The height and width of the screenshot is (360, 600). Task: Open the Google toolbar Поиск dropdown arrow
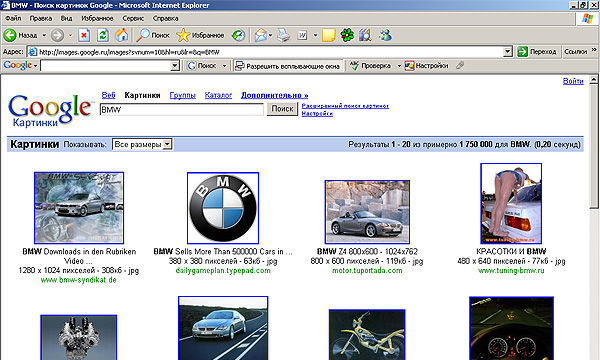(225, 66)
